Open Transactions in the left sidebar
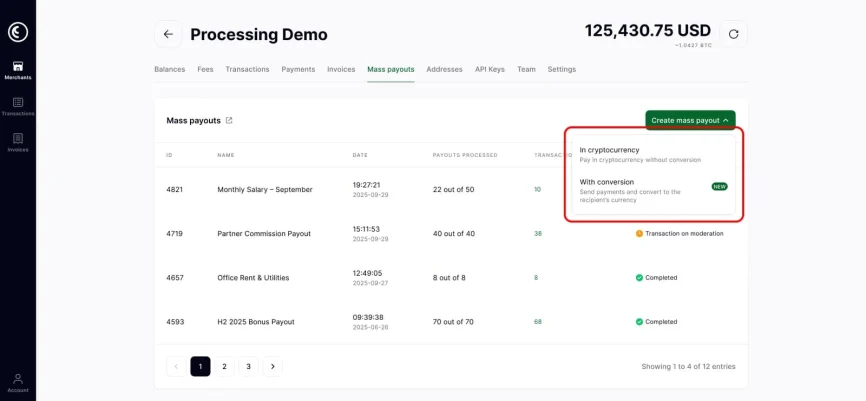The height and width of the screenshot is (401, 866). 18,106
